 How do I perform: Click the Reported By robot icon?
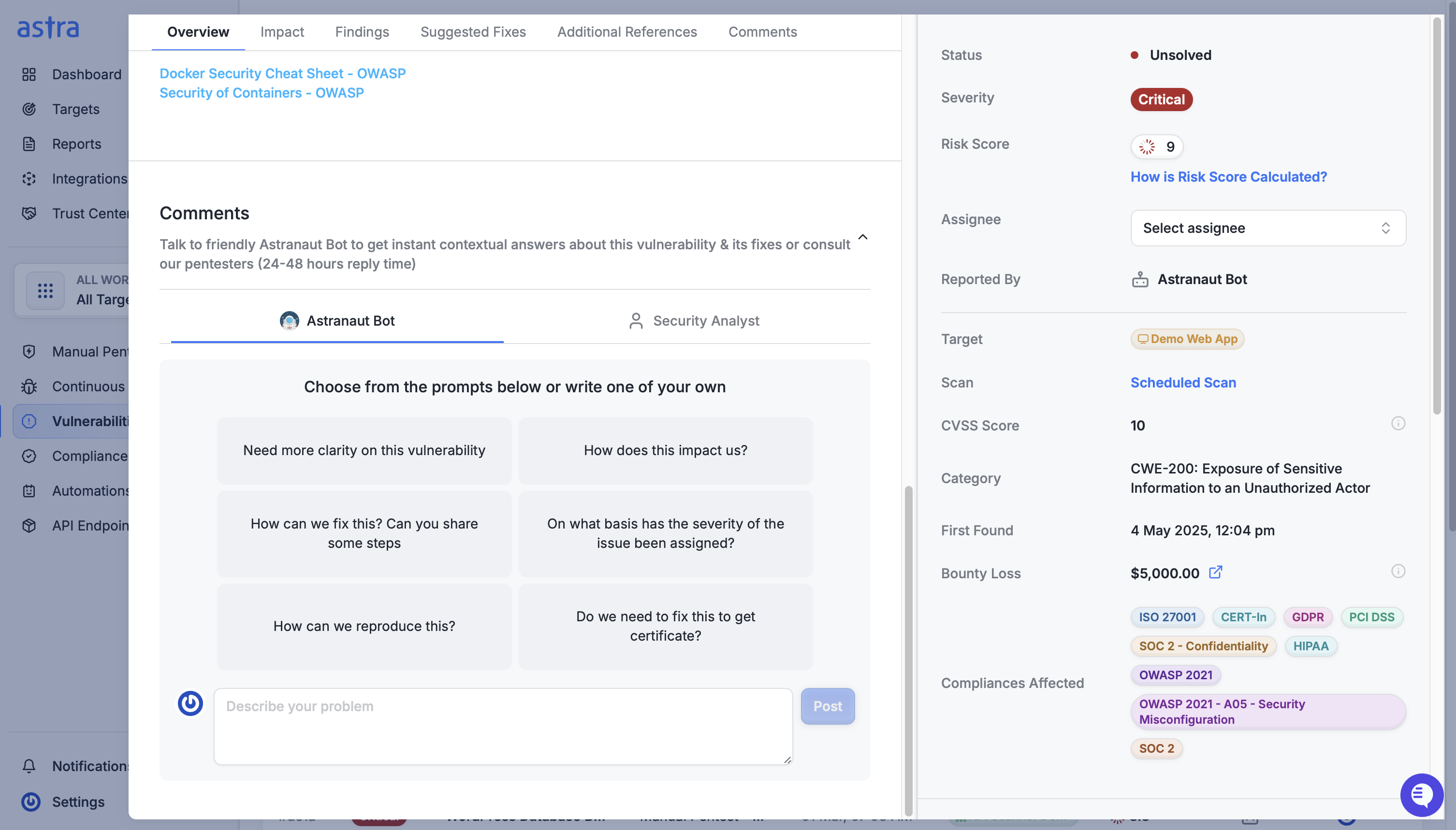(x=1139, y=279)
